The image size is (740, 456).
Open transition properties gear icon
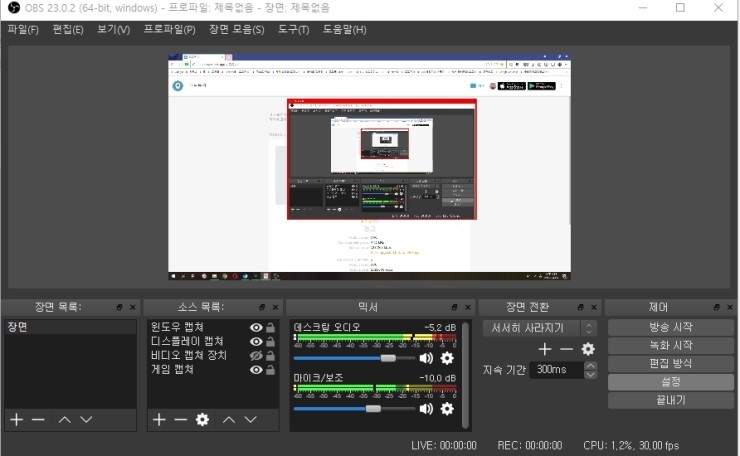pos(588,349)
